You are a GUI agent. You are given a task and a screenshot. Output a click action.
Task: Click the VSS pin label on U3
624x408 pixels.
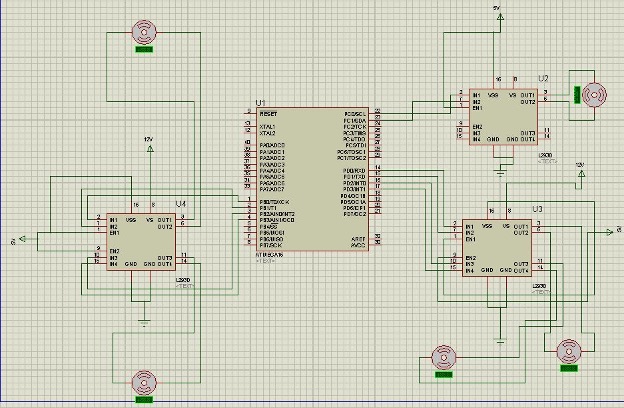point(487,226)
